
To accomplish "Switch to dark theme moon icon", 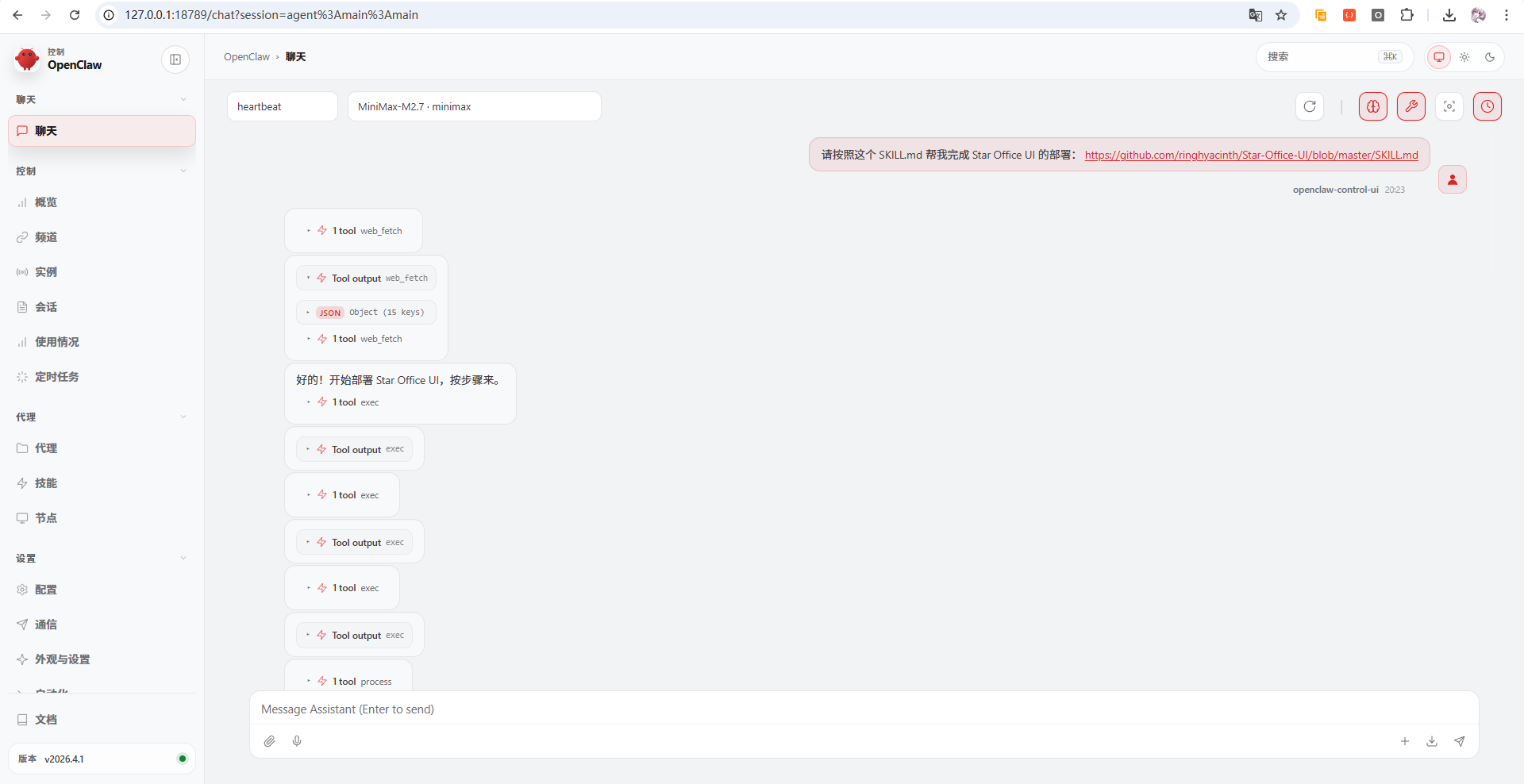I will click(1490, 57).
